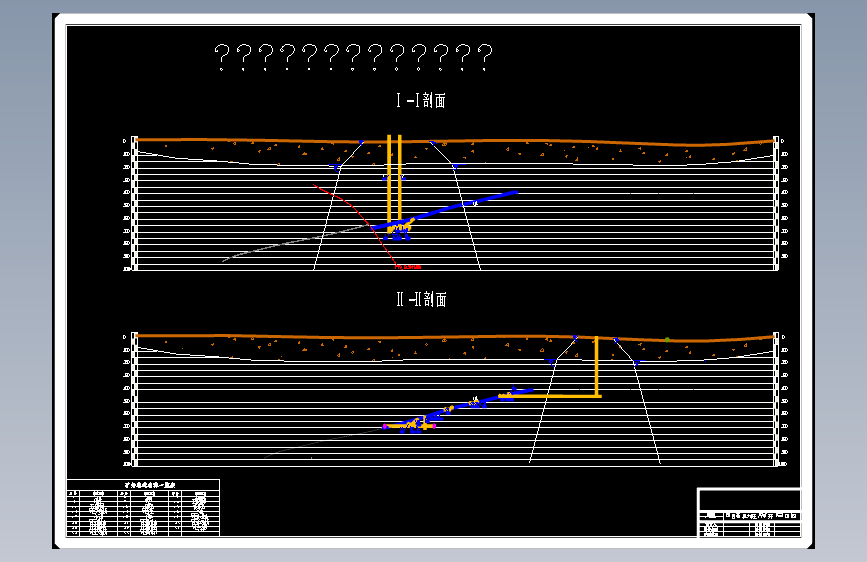Select the bottom-left table's title row
Screen dimensions: 867x562
pyautogui.click(x=143, y=485)
